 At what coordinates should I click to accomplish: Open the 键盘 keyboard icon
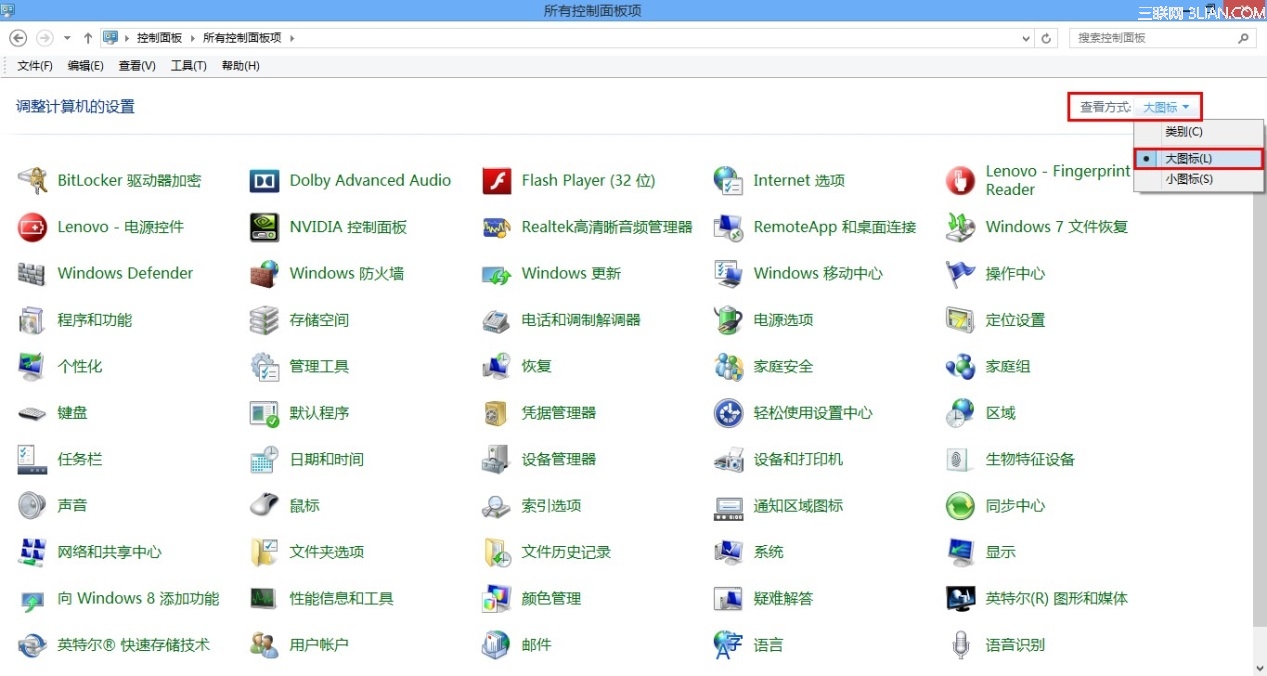pos(32,413)
